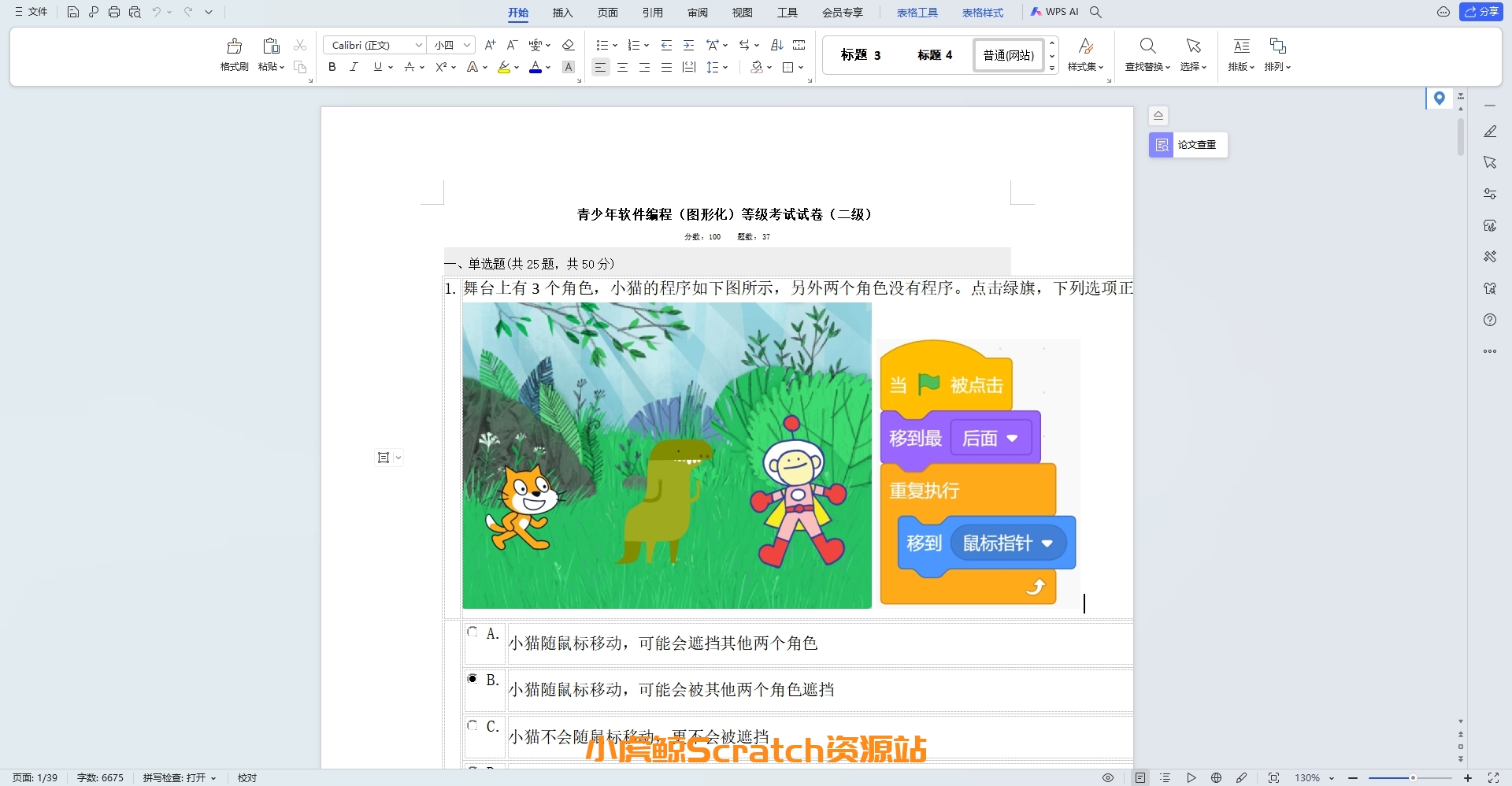The image size is (1512, 786).
Task: Select radio button for option B
Action: 472,678
